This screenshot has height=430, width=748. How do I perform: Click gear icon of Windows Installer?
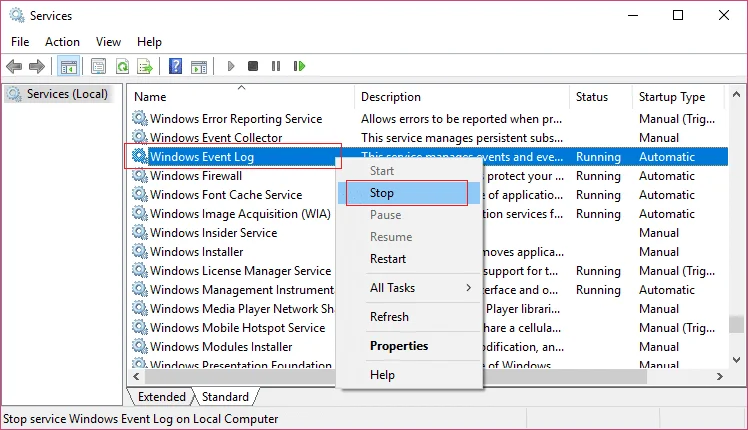(140, 251)
